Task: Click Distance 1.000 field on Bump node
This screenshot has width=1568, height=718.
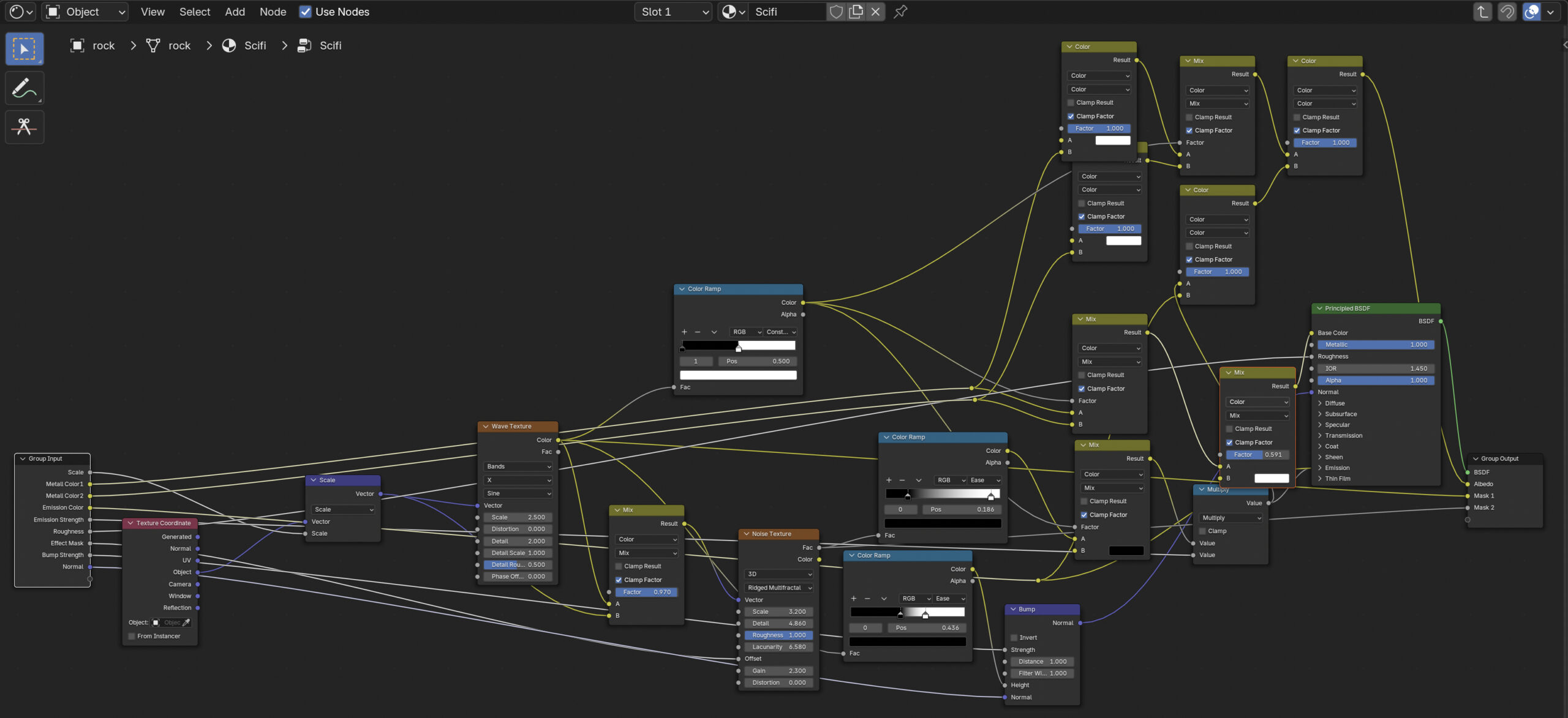Action: click(x=1042, y=662)
